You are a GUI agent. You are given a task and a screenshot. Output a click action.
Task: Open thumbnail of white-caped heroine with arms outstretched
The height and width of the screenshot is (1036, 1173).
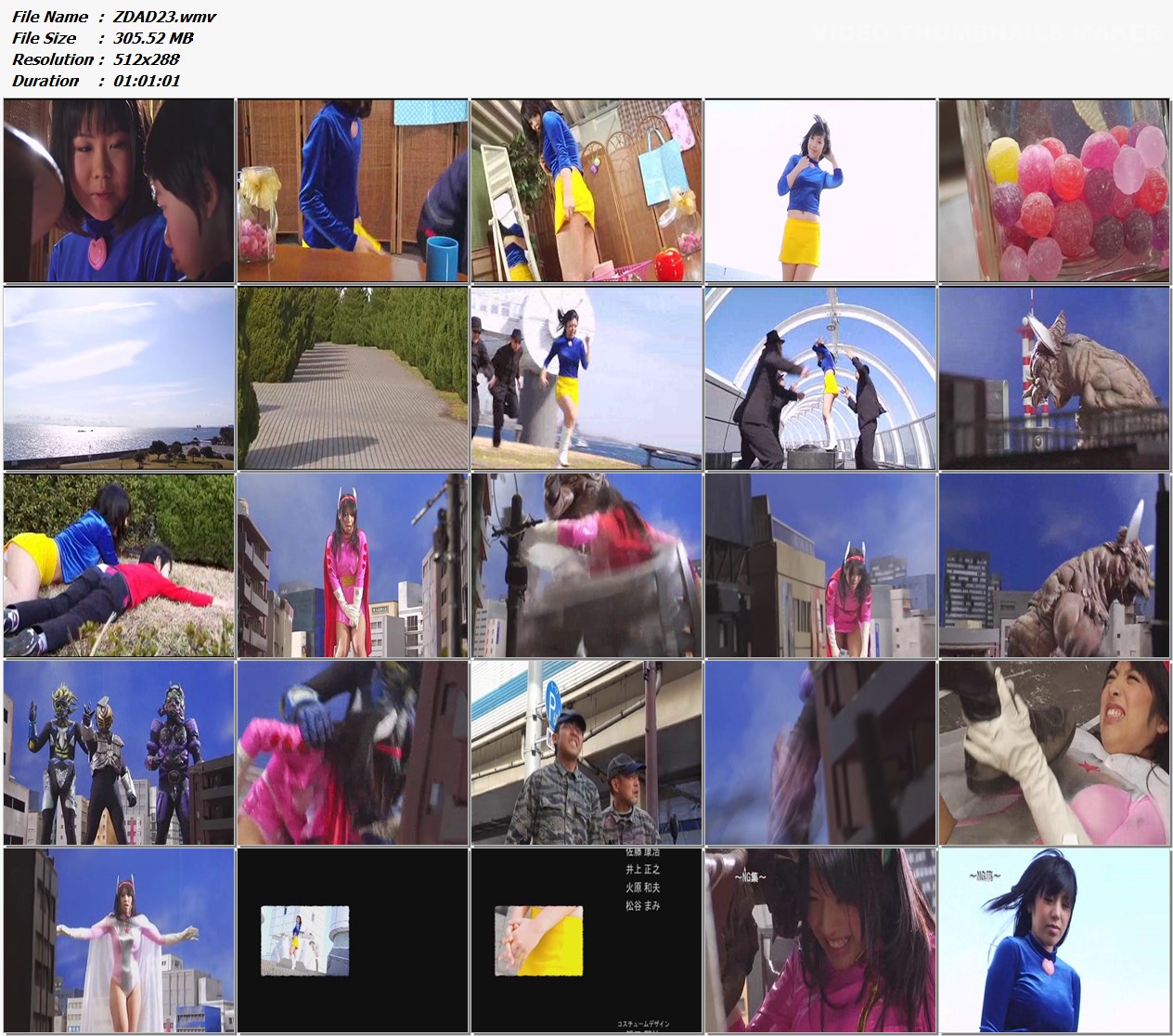(119, 940)
